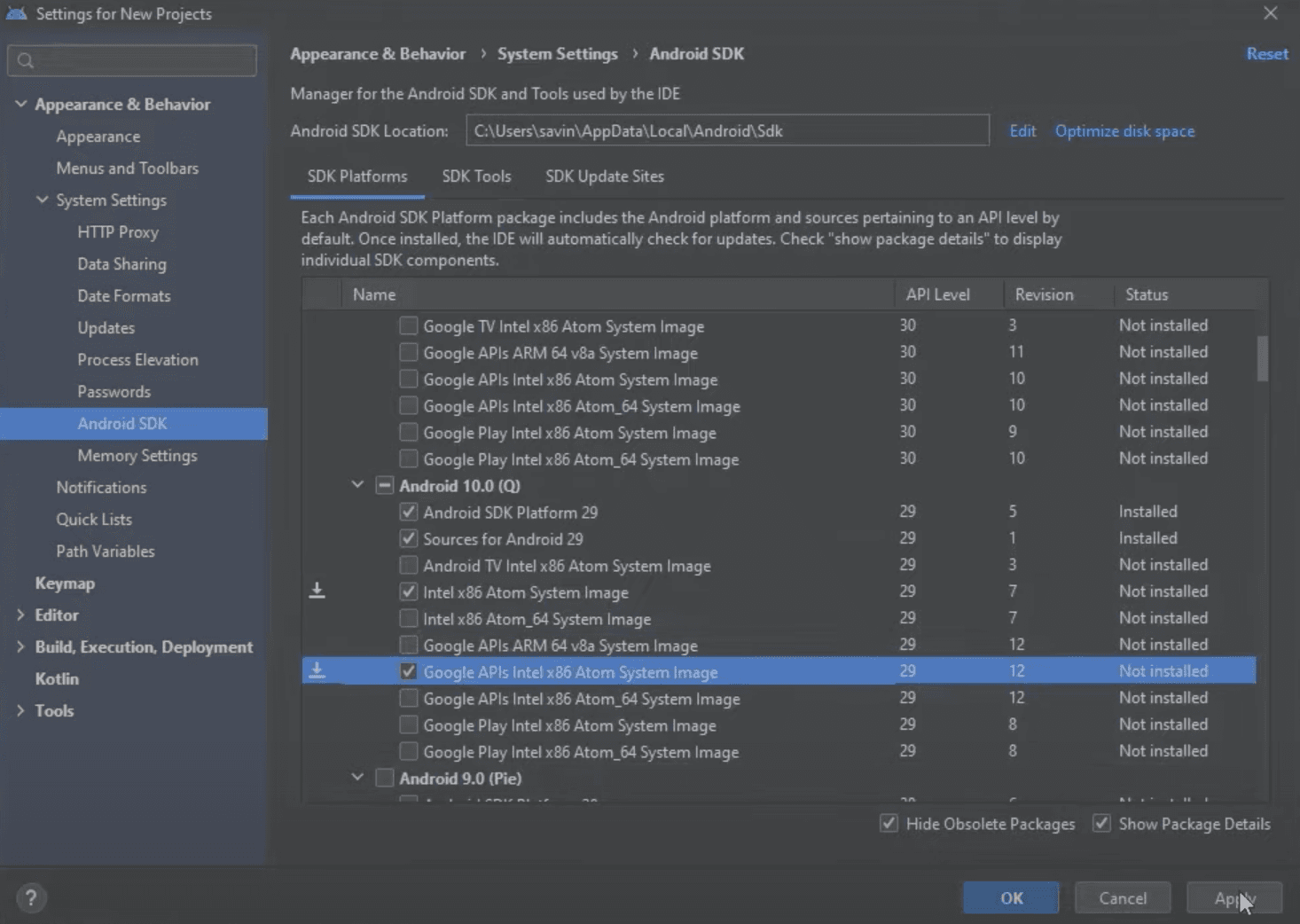Uncheck Android SDK Platform 29
The height and width of the screenshot is (924, 1300).
point(408,512)
